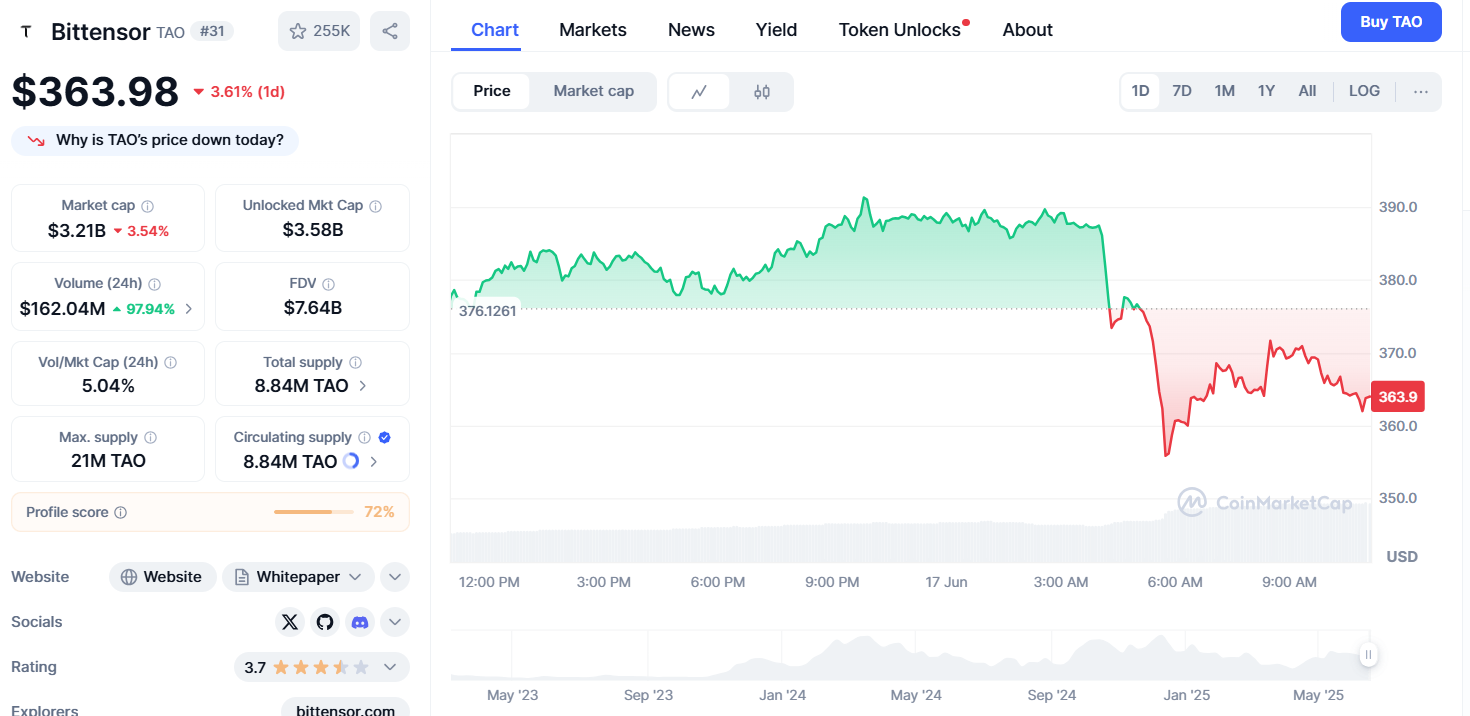Click the 5.04% Vol/Mkt Cap value

point(108,386)
